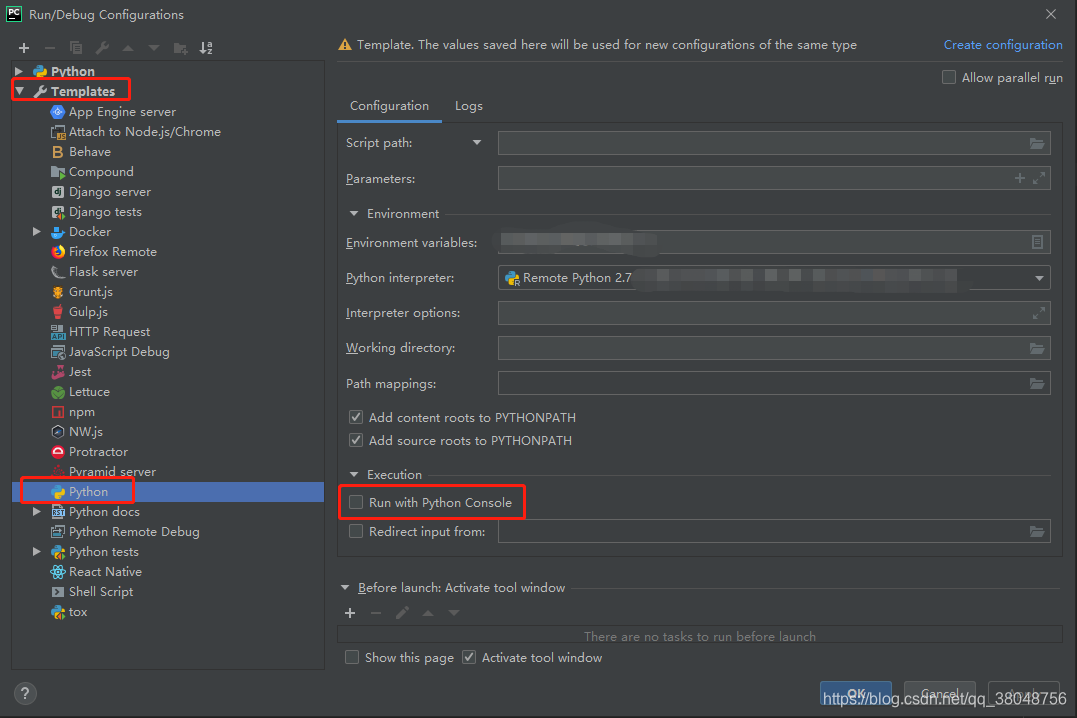
Task: Click the sort configurations alphabetically icon
Action: 206,48
